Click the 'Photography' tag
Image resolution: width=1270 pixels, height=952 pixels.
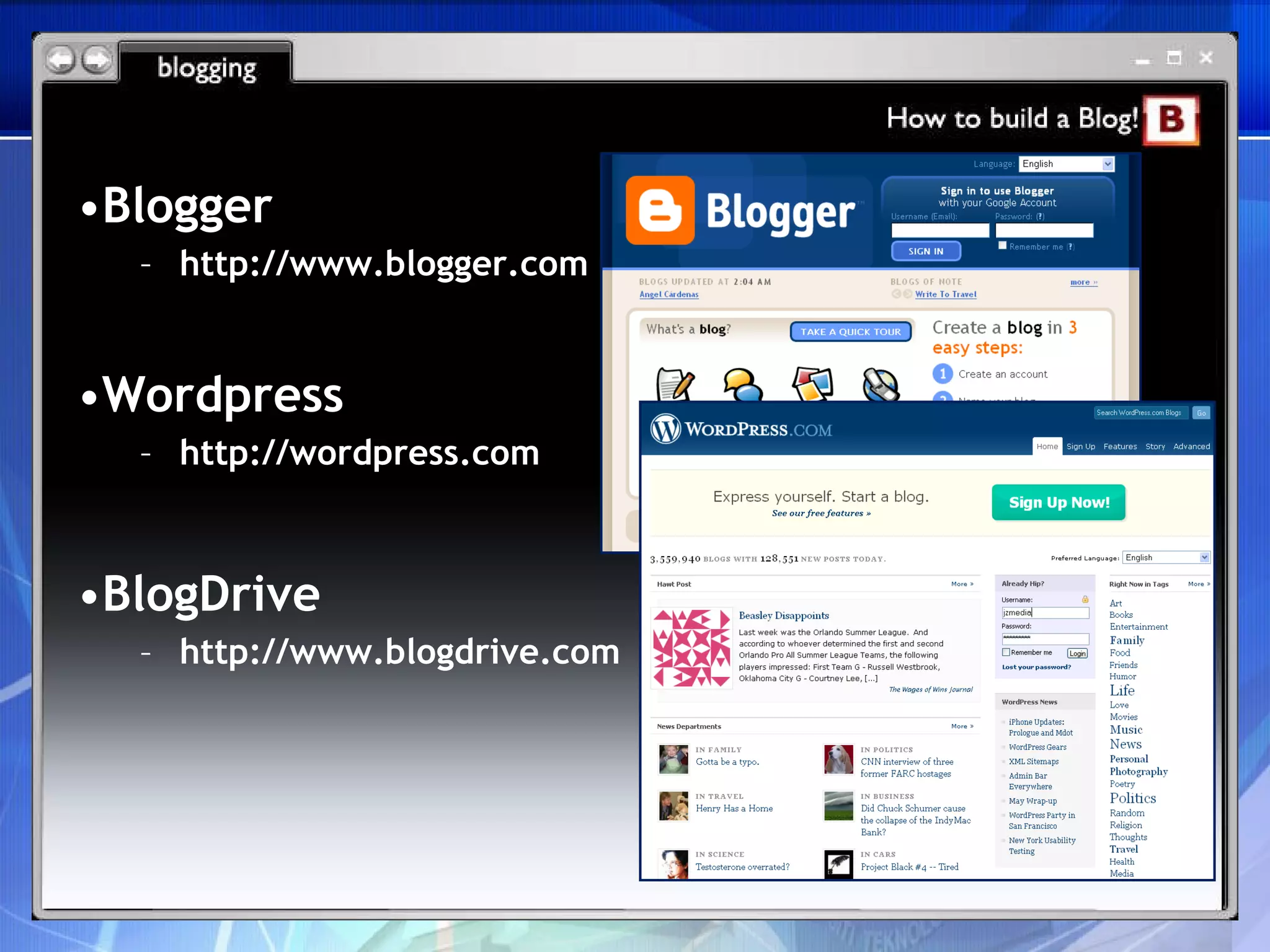1138,772
